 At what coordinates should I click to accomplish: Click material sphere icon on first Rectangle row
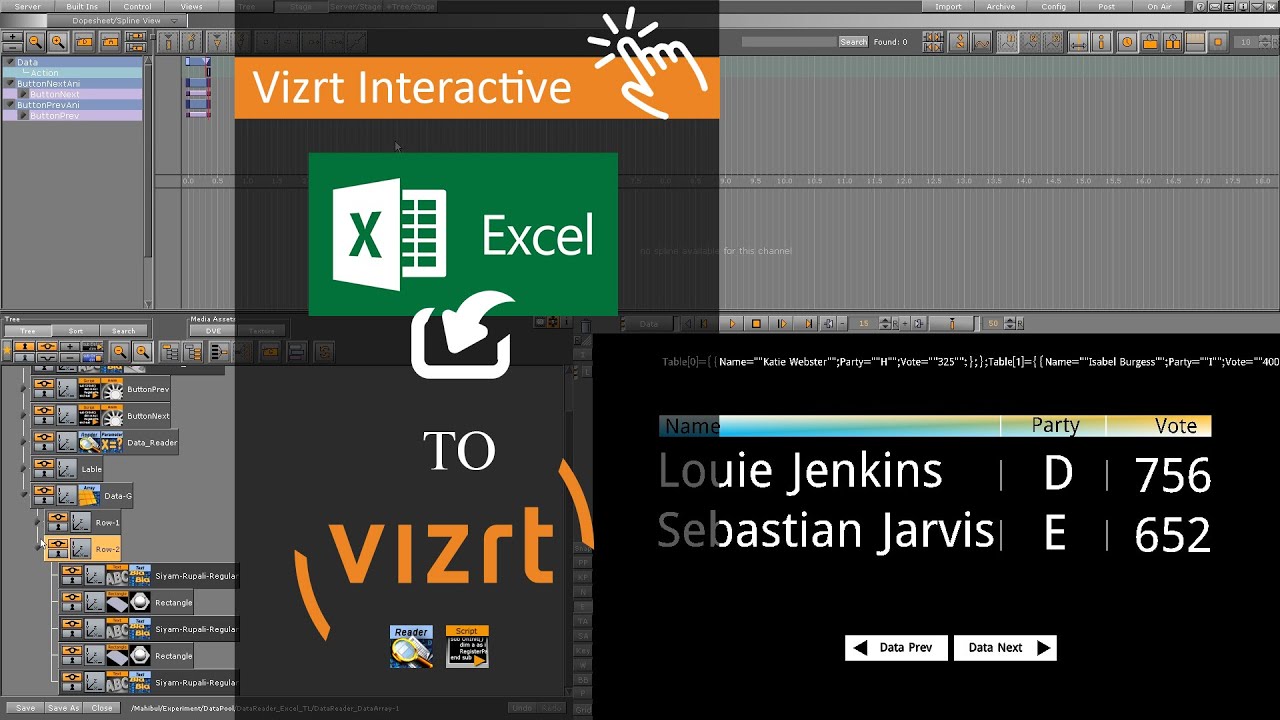pos(140,602)
